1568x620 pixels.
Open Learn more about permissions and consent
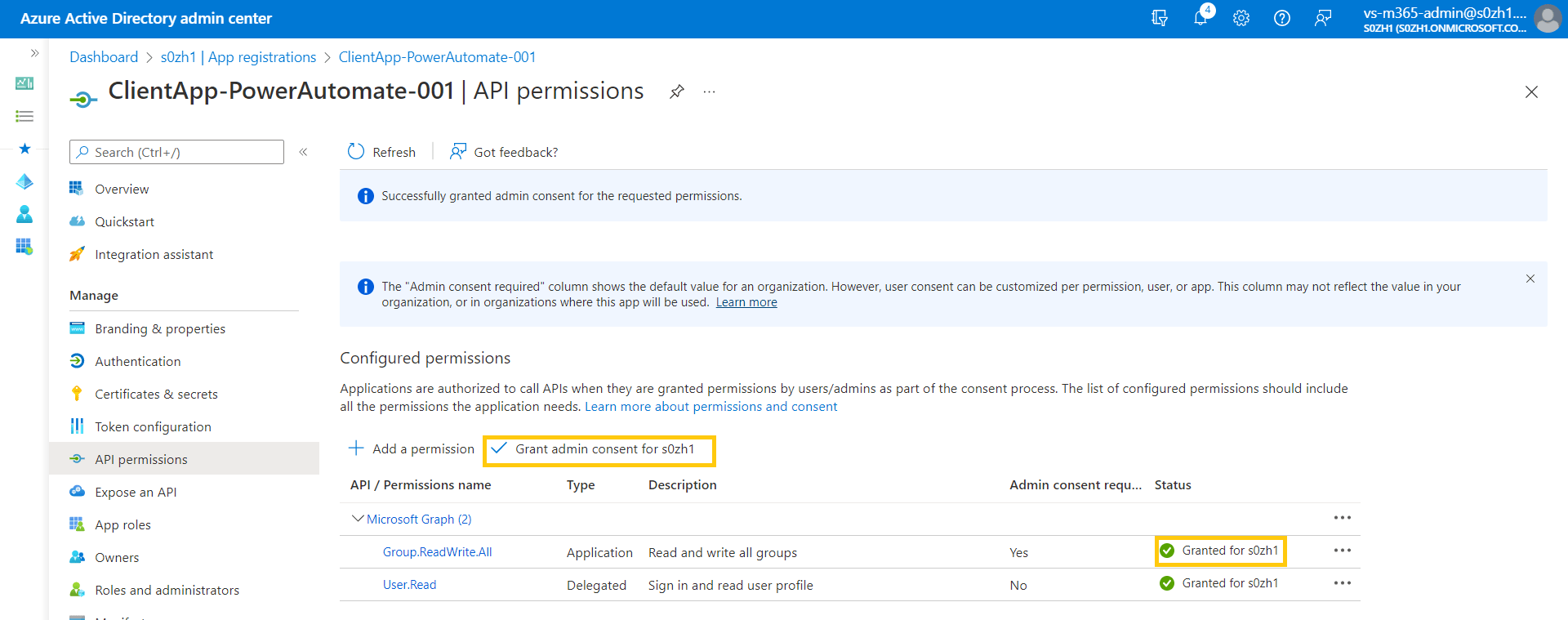point(710,406)
